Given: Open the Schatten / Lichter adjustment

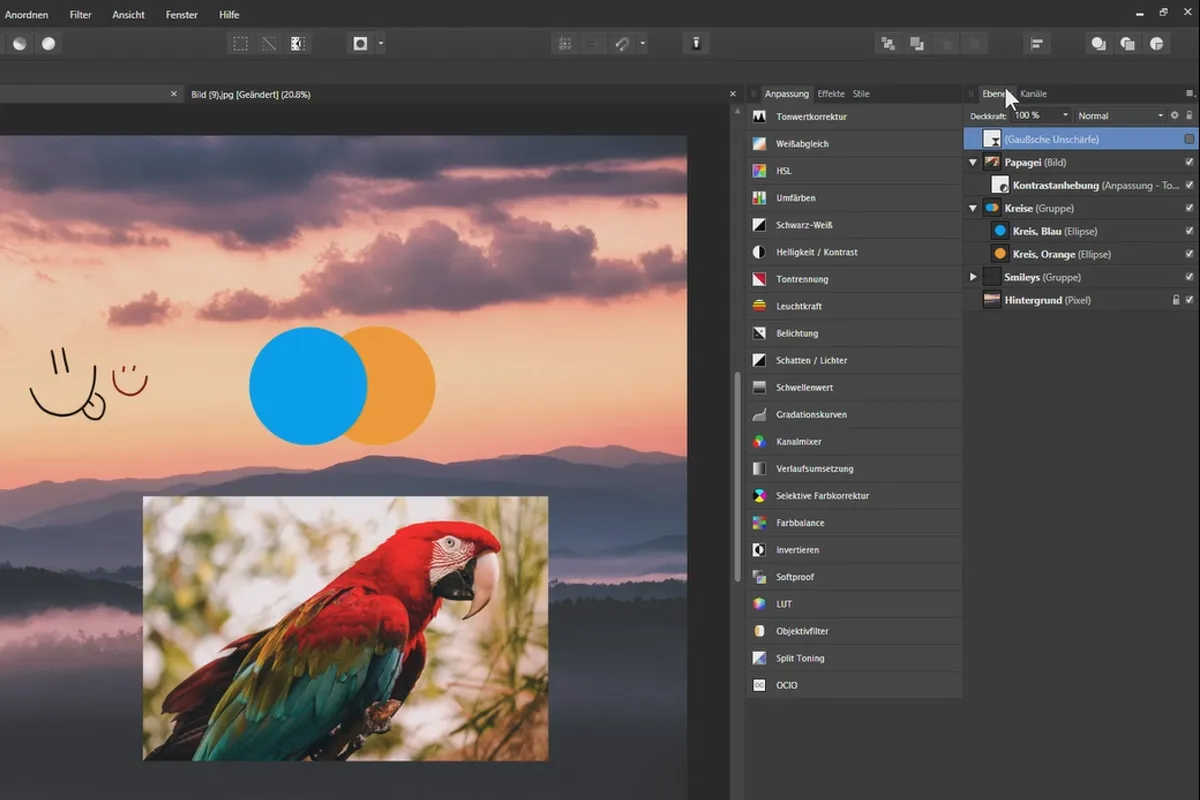Looking at the screenshot, I should pos(855,360).
